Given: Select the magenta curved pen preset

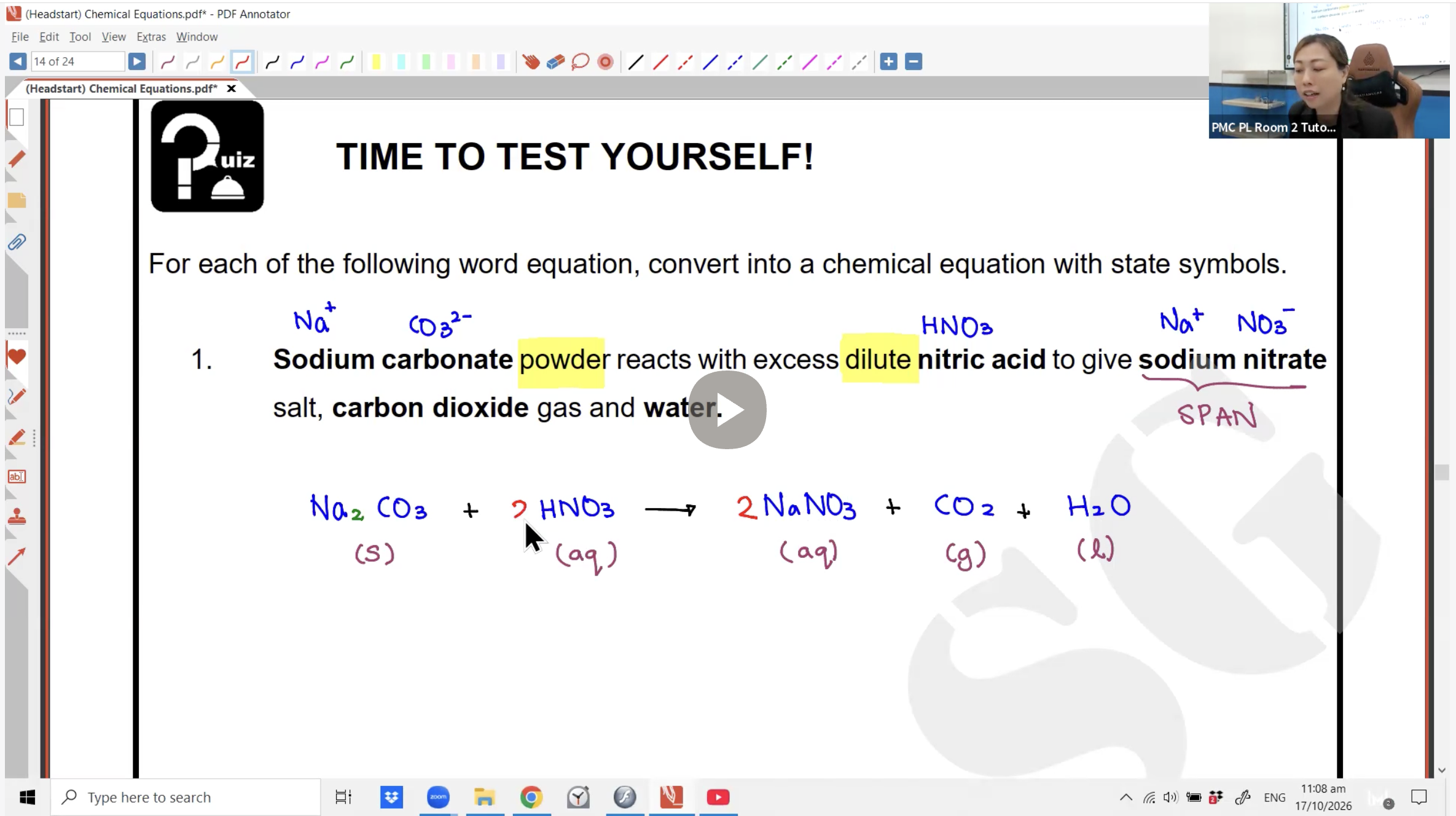Looking at the screenshot, I should 322,61.
